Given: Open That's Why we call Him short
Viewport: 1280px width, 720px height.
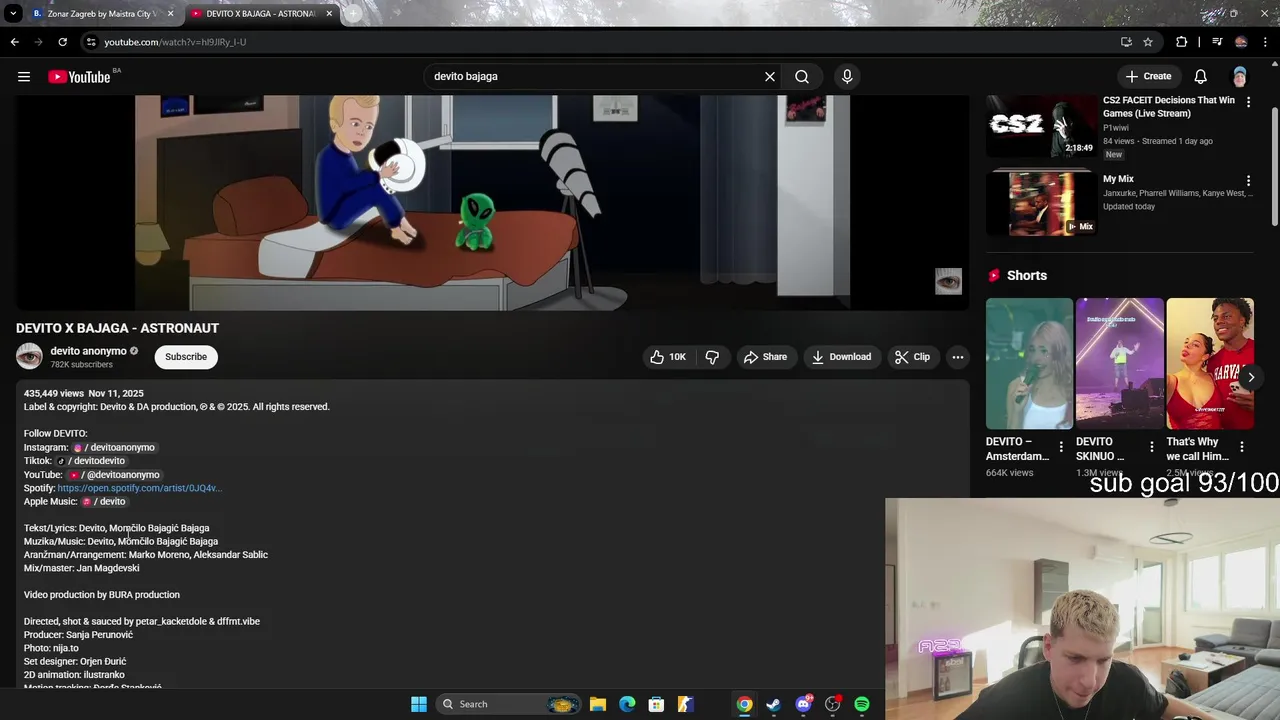Looking at the screenshot, I should pos(1210,363).
